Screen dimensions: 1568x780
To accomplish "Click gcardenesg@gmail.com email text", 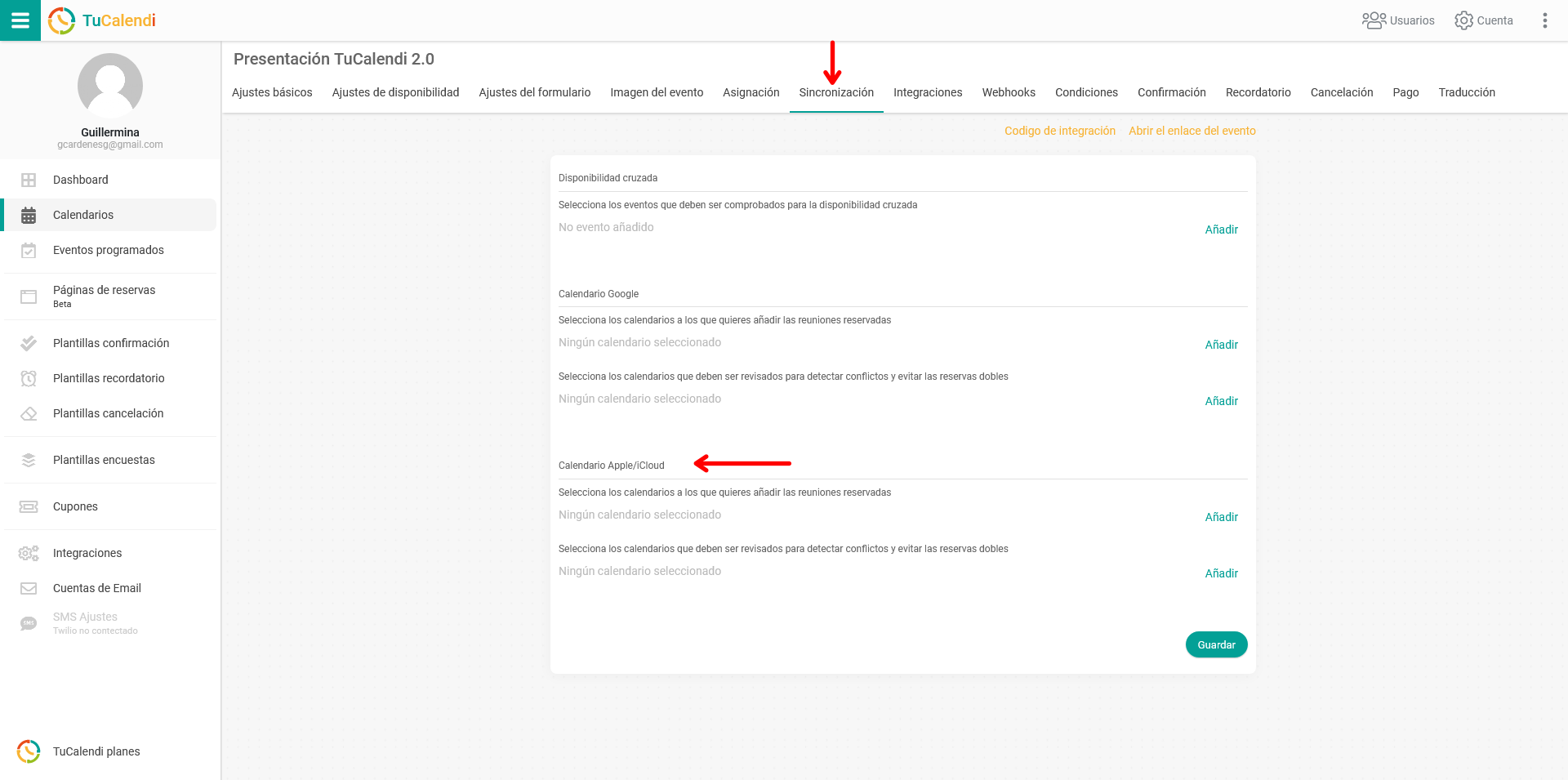I will tap(110, 145).
